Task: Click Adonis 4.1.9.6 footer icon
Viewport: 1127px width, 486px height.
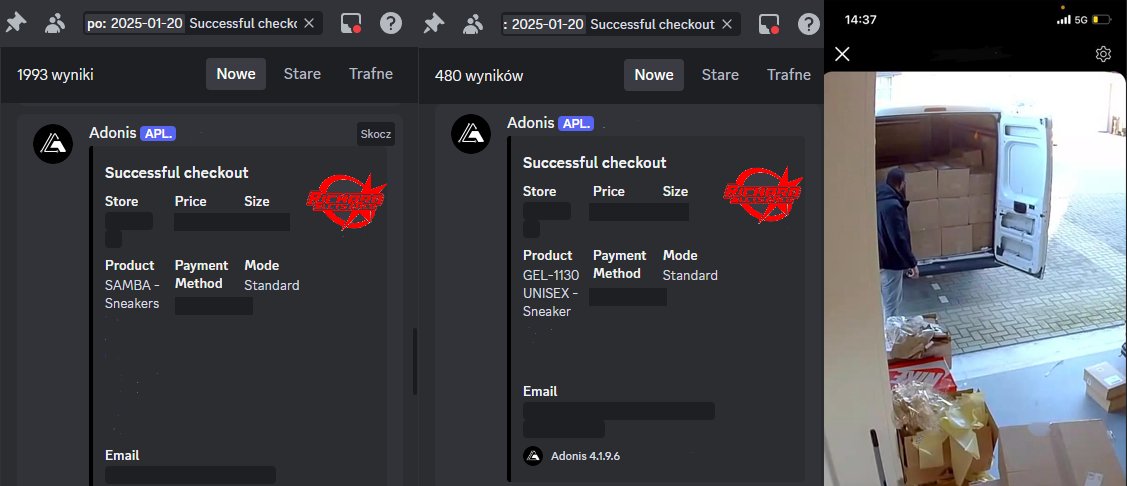Action: tap(533, 456)
